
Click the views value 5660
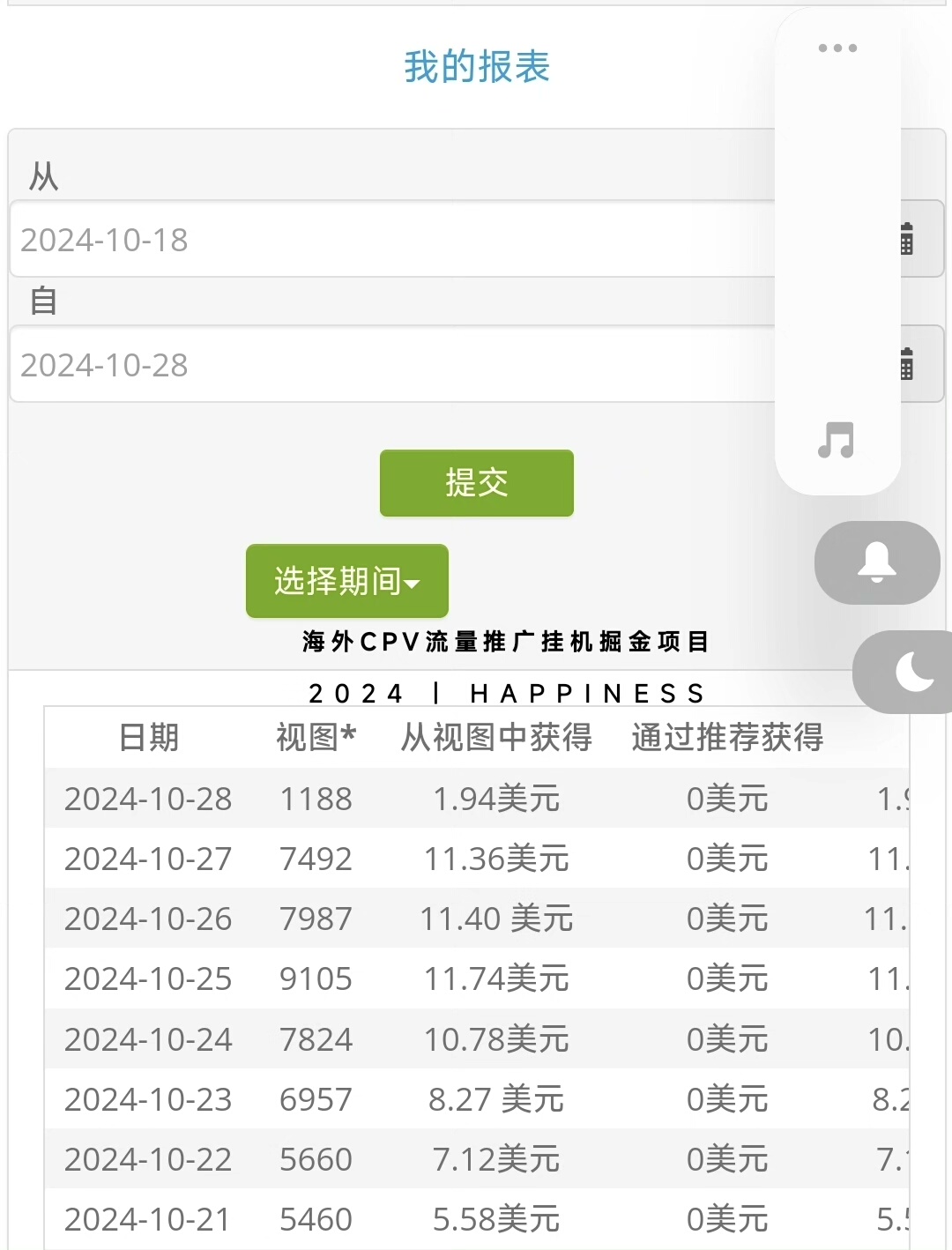click(x=316, y=1159)
